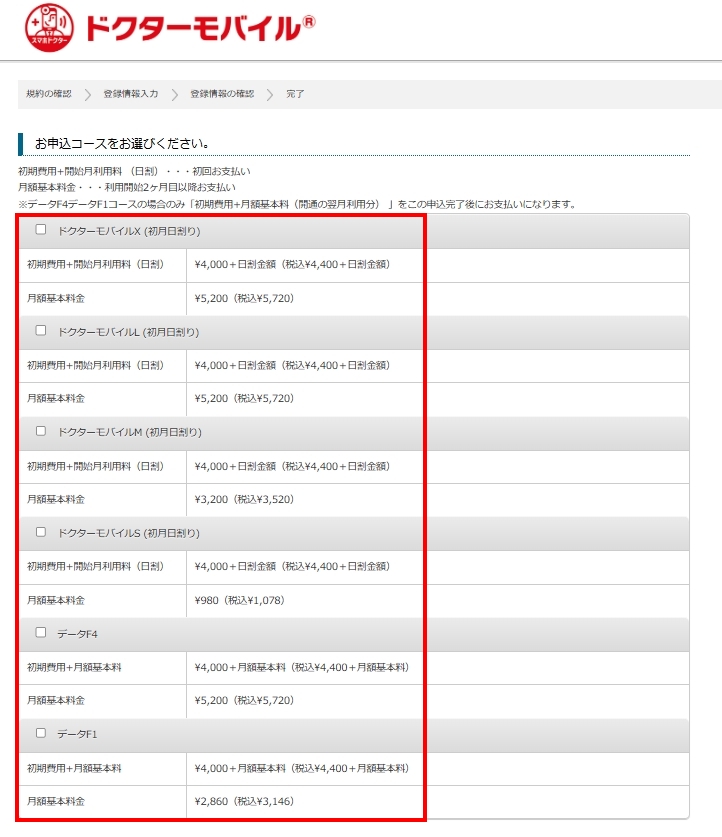Go to the 登録情報の確認 step
The height and width of the screenshot is (837, 722).
[x=222, y=94]
